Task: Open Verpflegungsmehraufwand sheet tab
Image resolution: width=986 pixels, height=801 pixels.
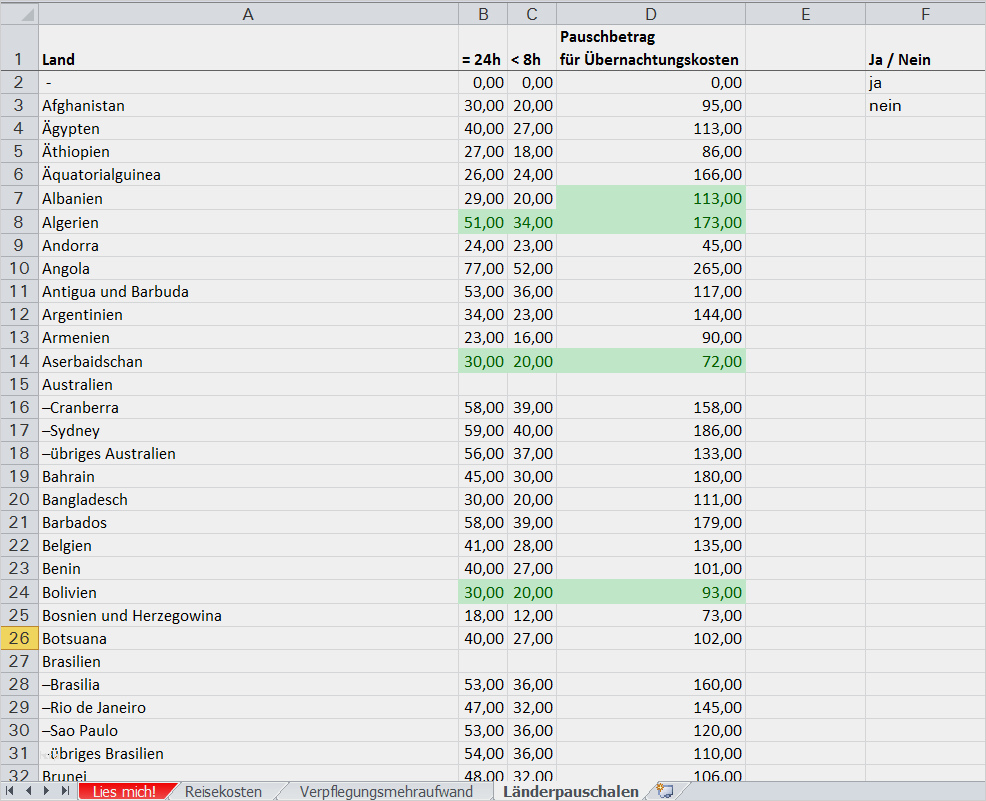Action: tap(386, 792)
